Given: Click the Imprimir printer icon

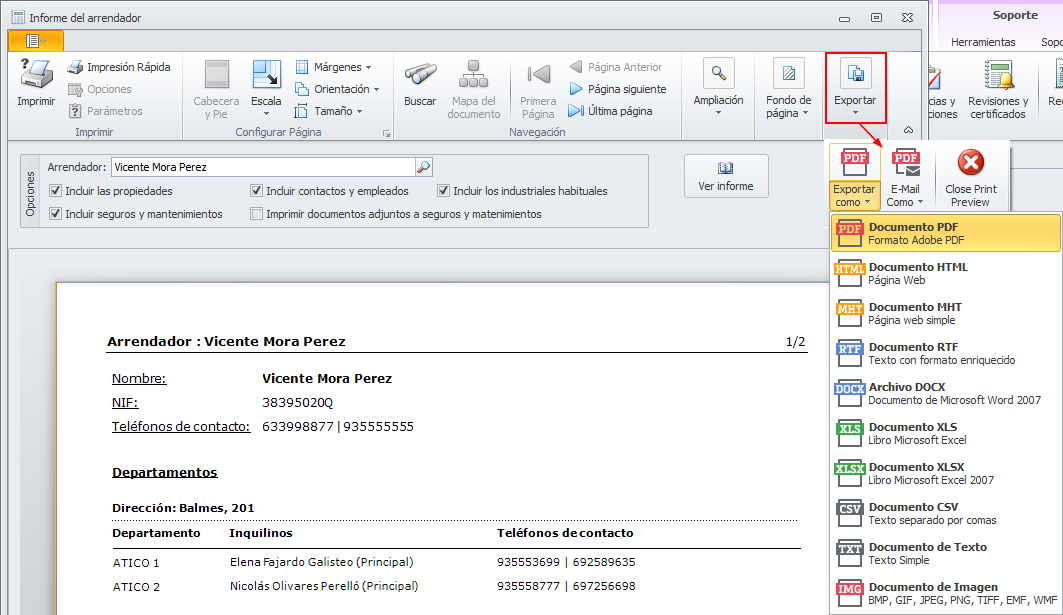Looking at the screenshot, I should pyautogui.click(x=36, y=75).
